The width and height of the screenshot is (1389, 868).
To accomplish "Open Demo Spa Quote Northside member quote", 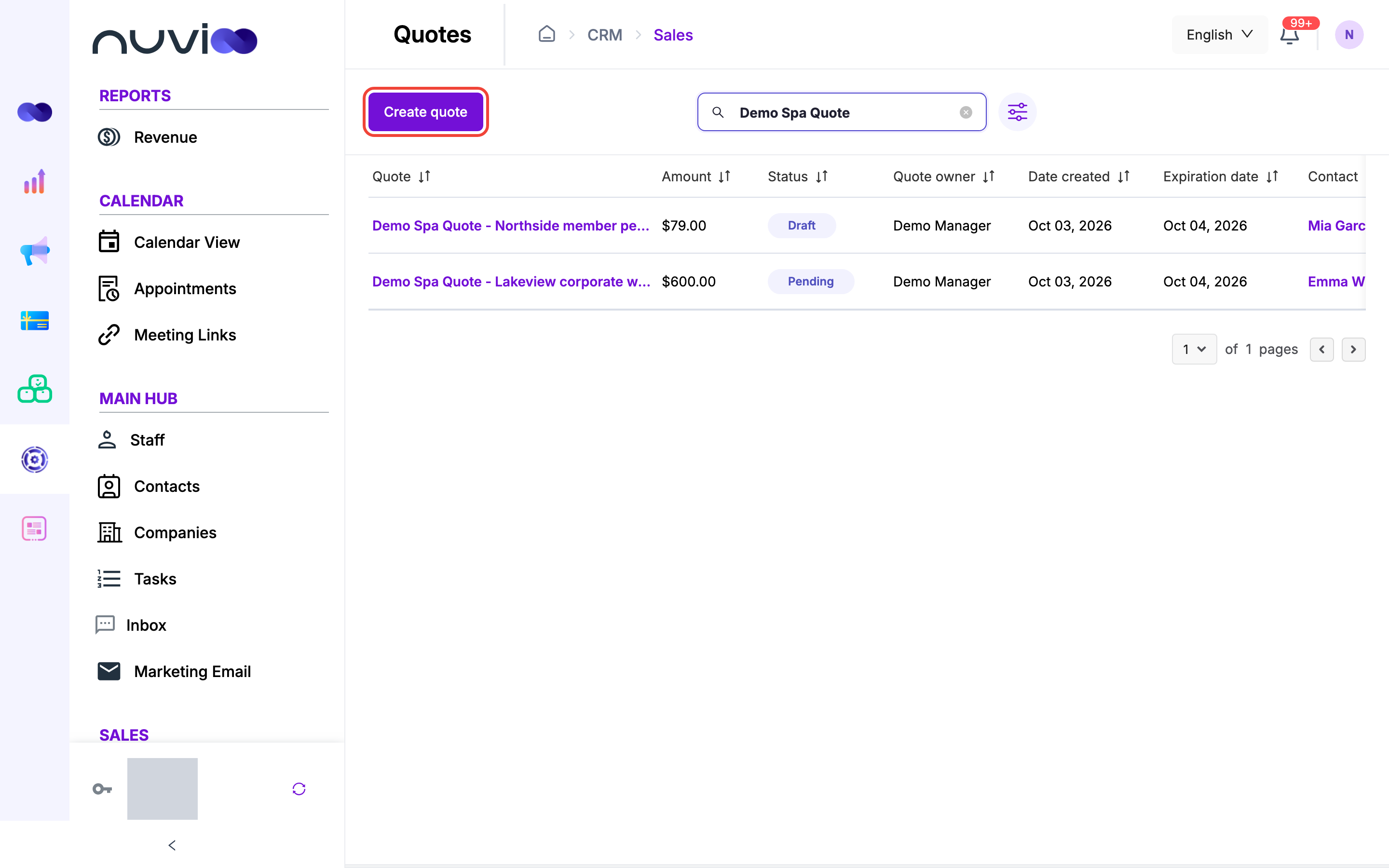I will pos(511,226).
